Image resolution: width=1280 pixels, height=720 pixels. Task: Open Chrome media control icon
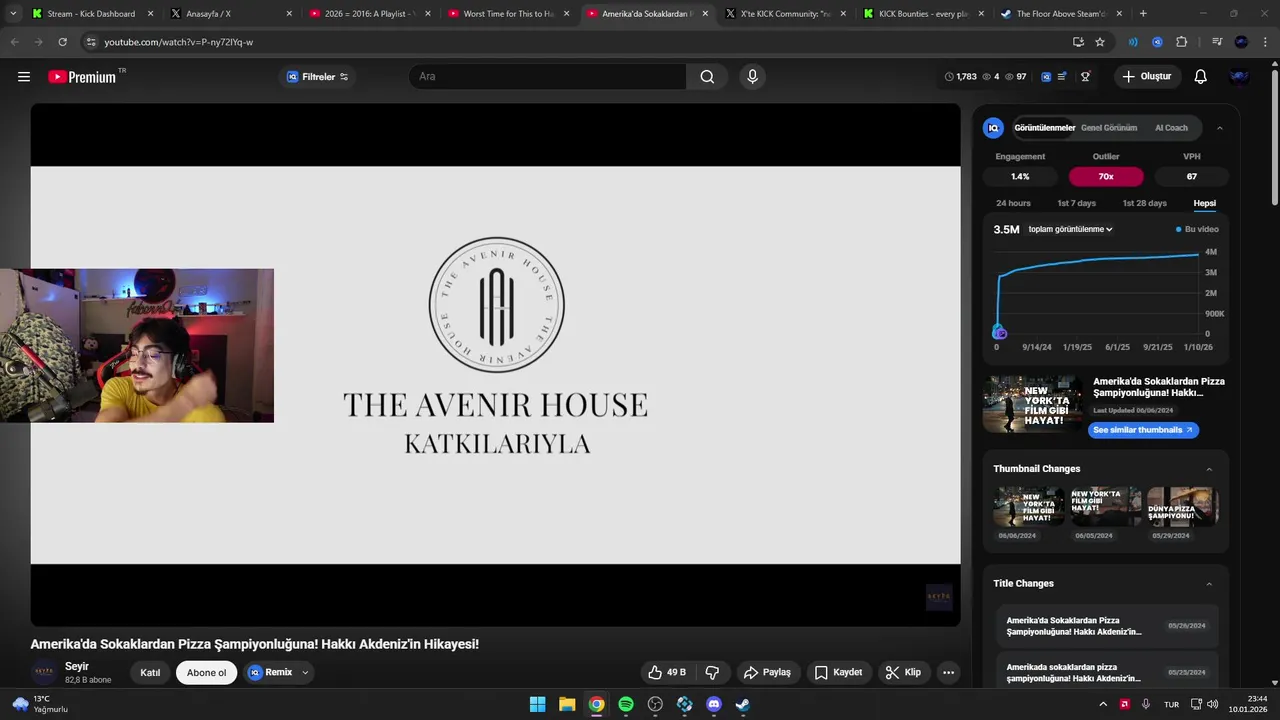(1217, 42)
